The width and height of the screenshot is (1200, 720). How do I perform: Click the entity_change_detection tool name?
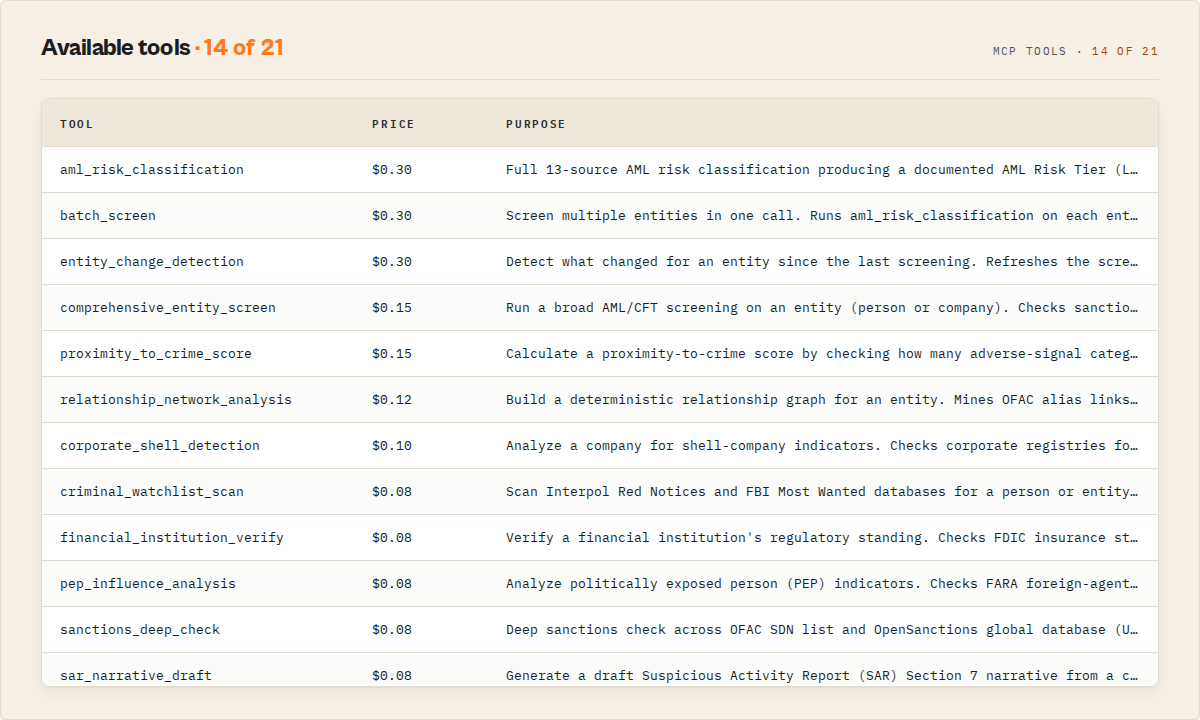[x=152, y=261]
